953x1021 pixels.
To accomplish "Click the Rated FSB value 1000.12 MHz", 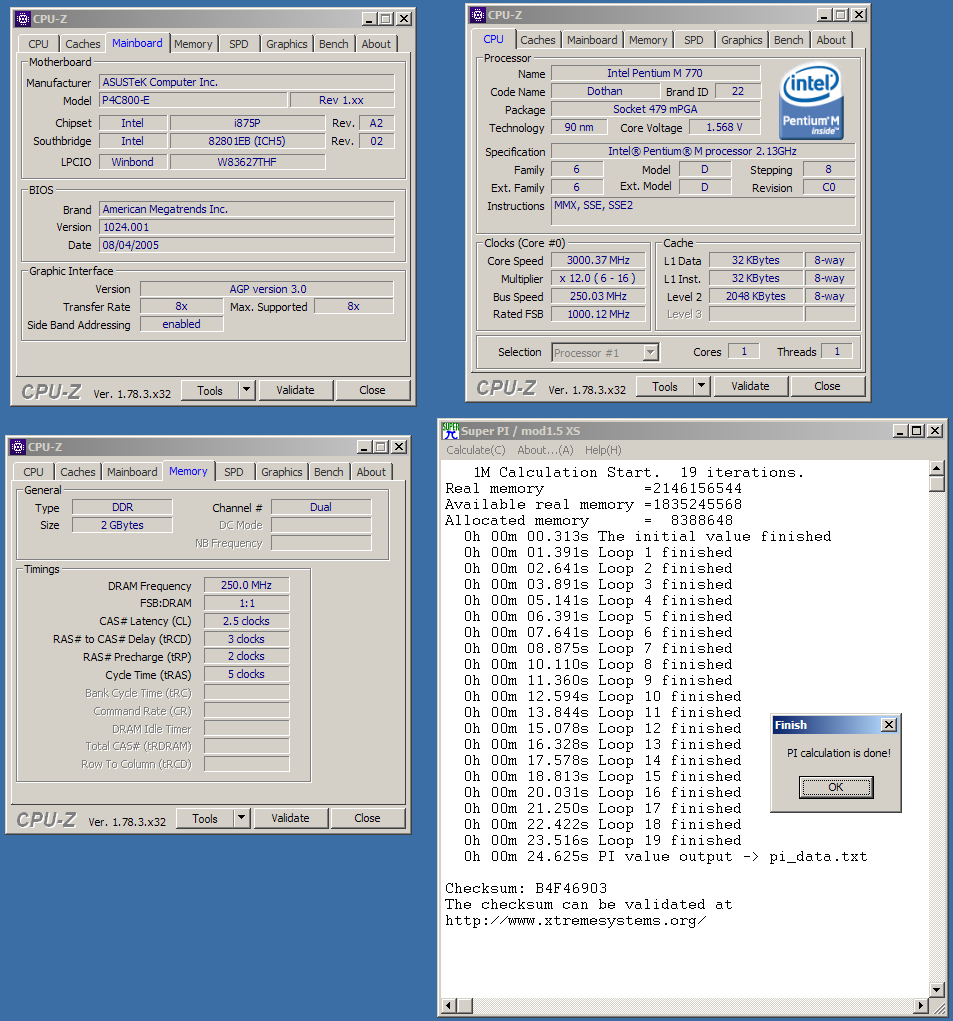I will click(x=598, y=314).
